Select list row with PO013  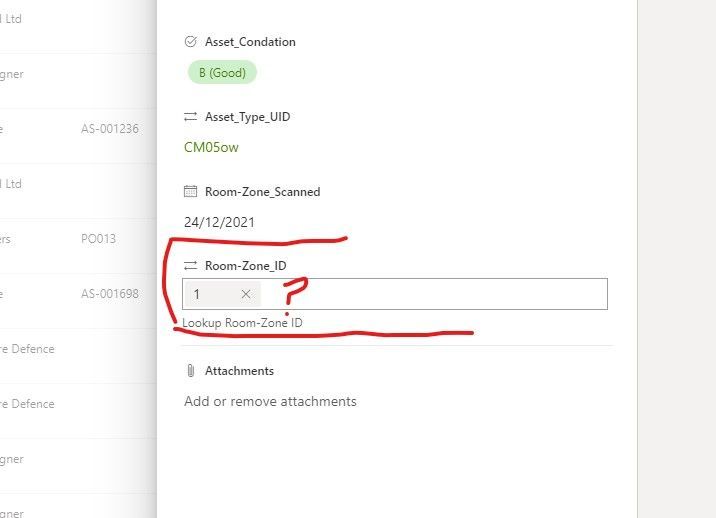[98, 239]
